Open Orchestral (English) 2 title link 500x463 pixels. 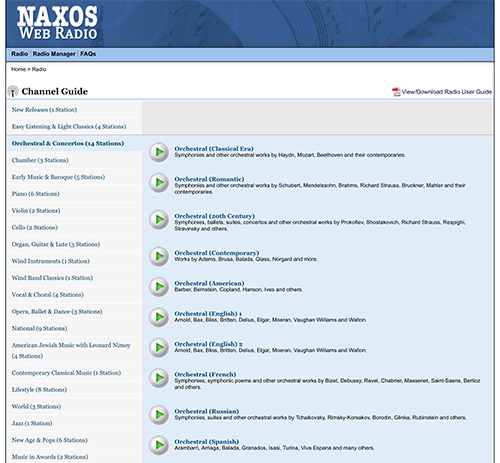(208, 344)
